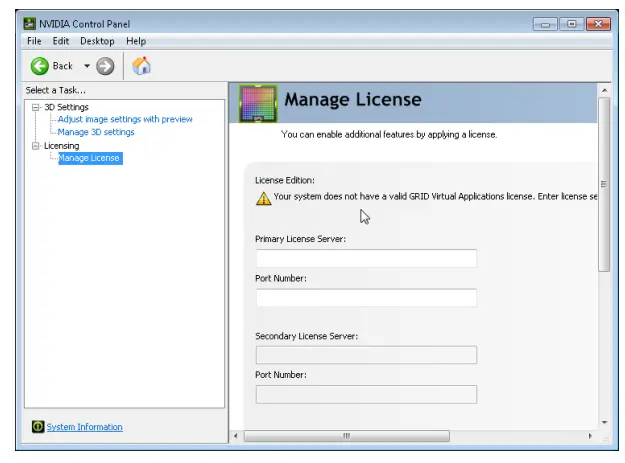
Task: Click the yellow warning triangle icon
Action: (x=263, y=198)
